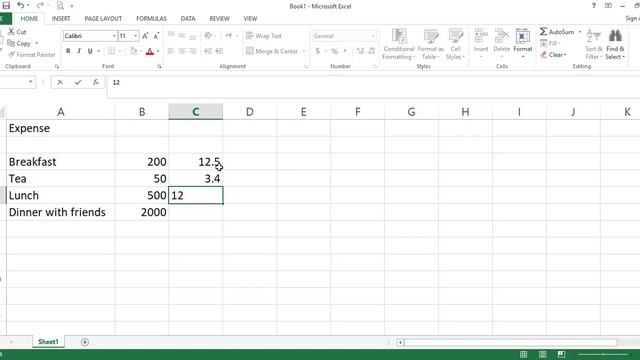Image resolution: width=640 pixels, height=360 pixels.
Task: Click the Save icon in quick access toolbar
Action: (6, 6)
